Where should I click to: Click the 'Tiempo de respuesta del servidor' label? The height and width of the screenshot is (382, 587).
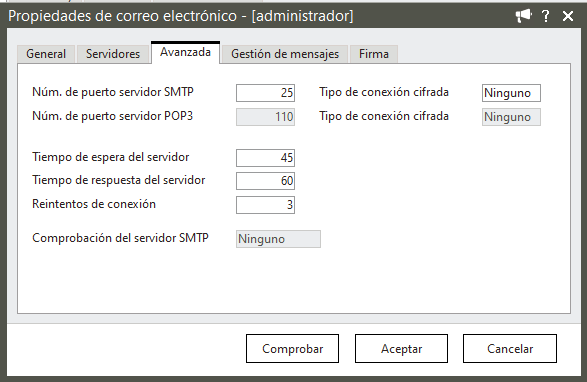[x=119, y=180]
